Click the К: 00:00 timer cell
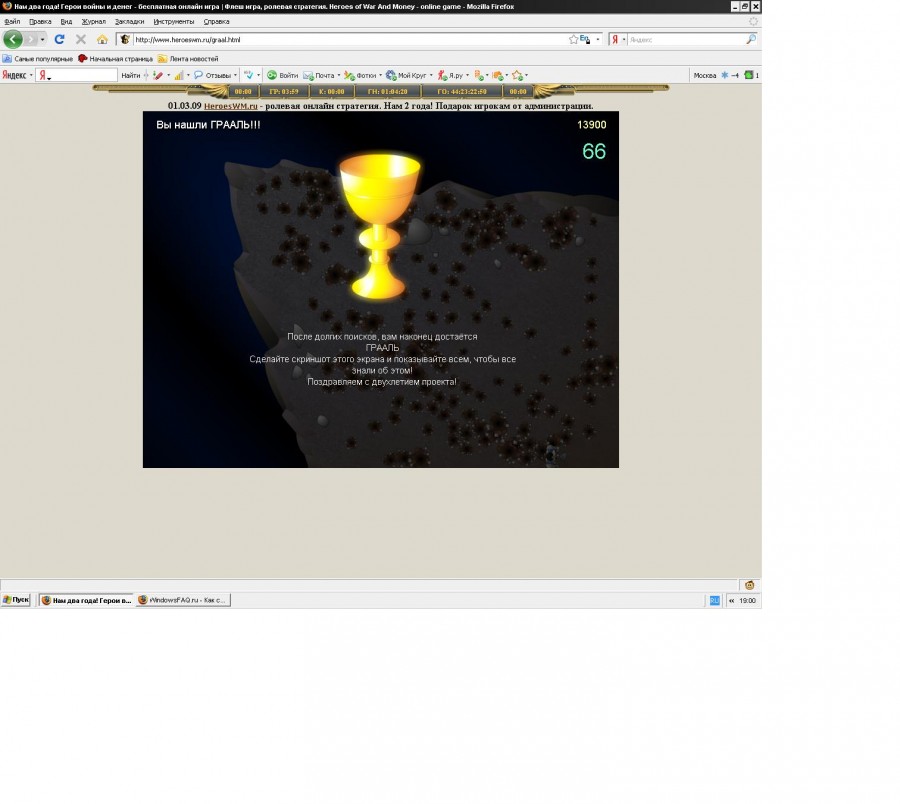This screenshot has width=900, height=804. (x=331, y=91)
